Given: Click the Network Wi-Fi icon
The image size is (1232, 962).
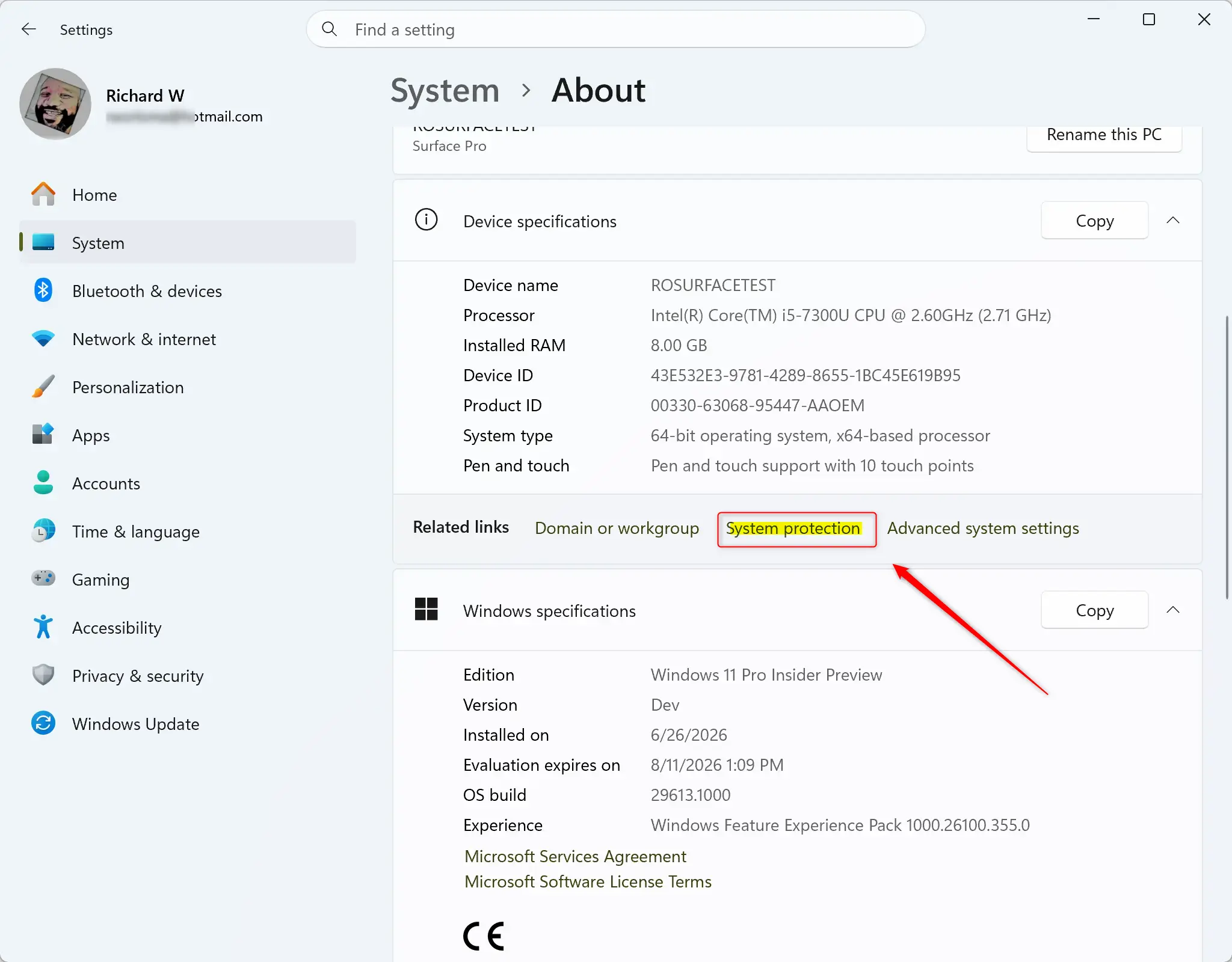Looking at the screenshot, I should click(43, 339).
